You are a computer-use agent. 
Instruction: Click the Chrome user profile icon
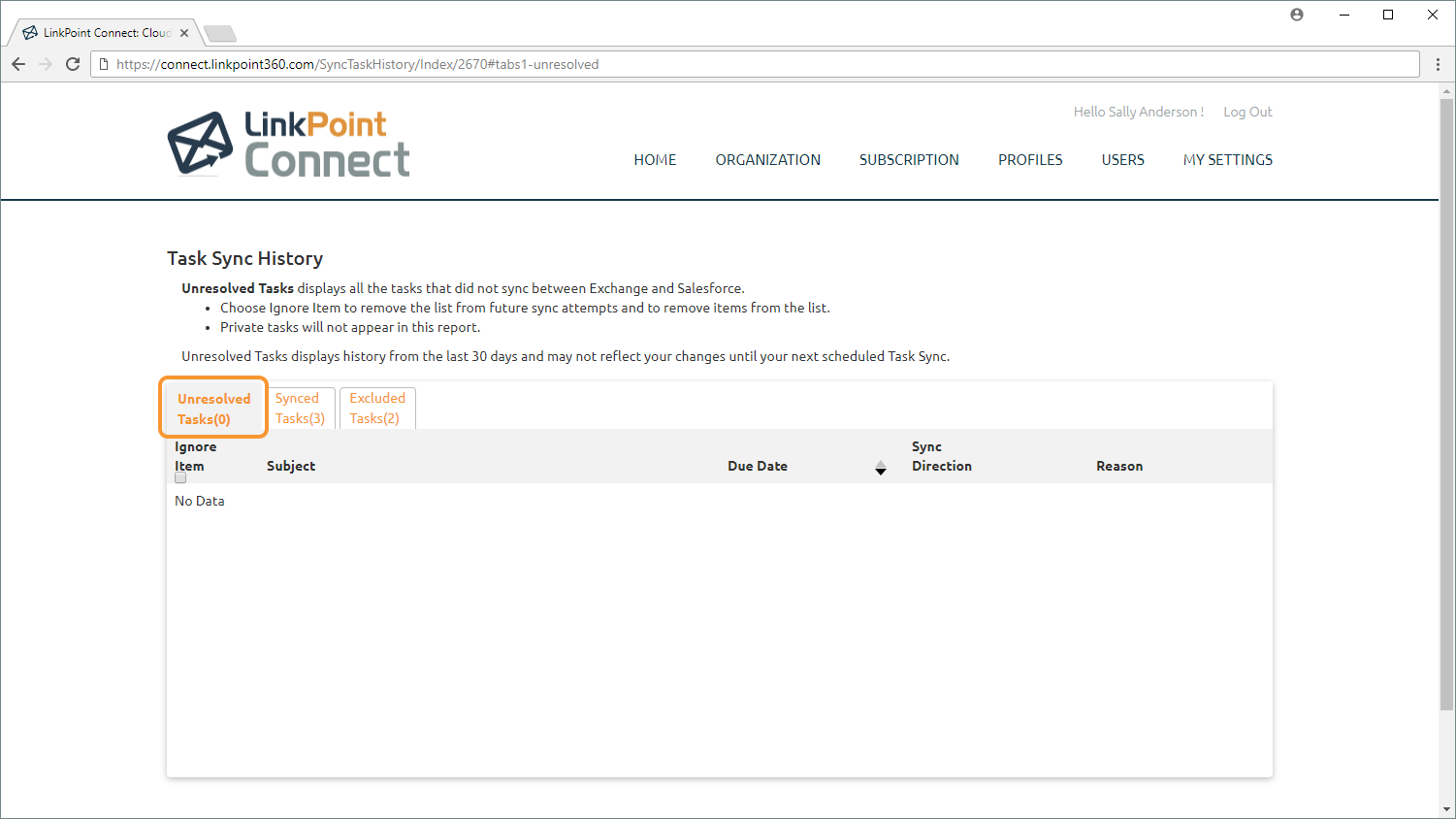(1297, 15)
